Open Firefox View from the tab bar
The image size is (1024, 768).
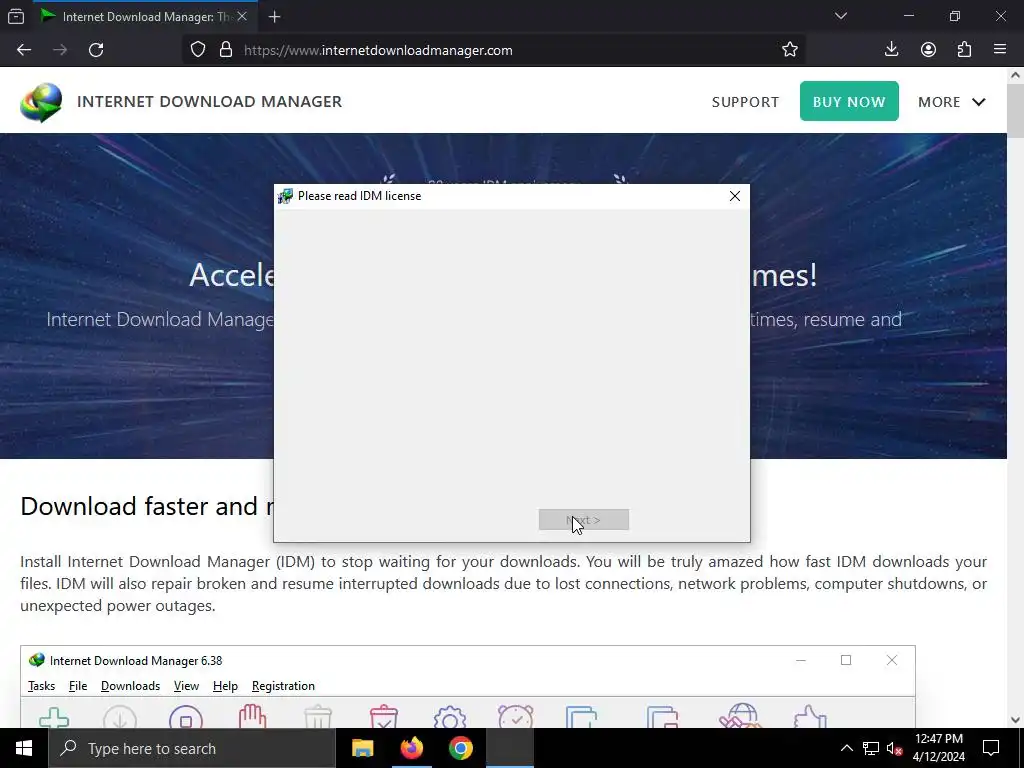(16, 17)
